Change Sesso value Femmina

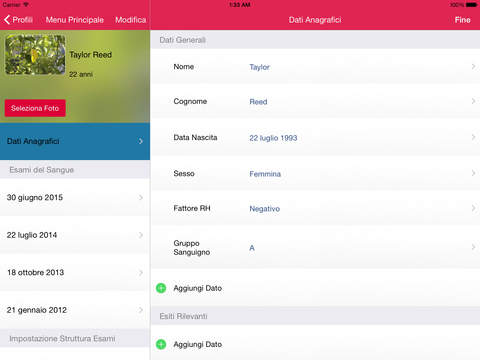(x=265, y=174)
